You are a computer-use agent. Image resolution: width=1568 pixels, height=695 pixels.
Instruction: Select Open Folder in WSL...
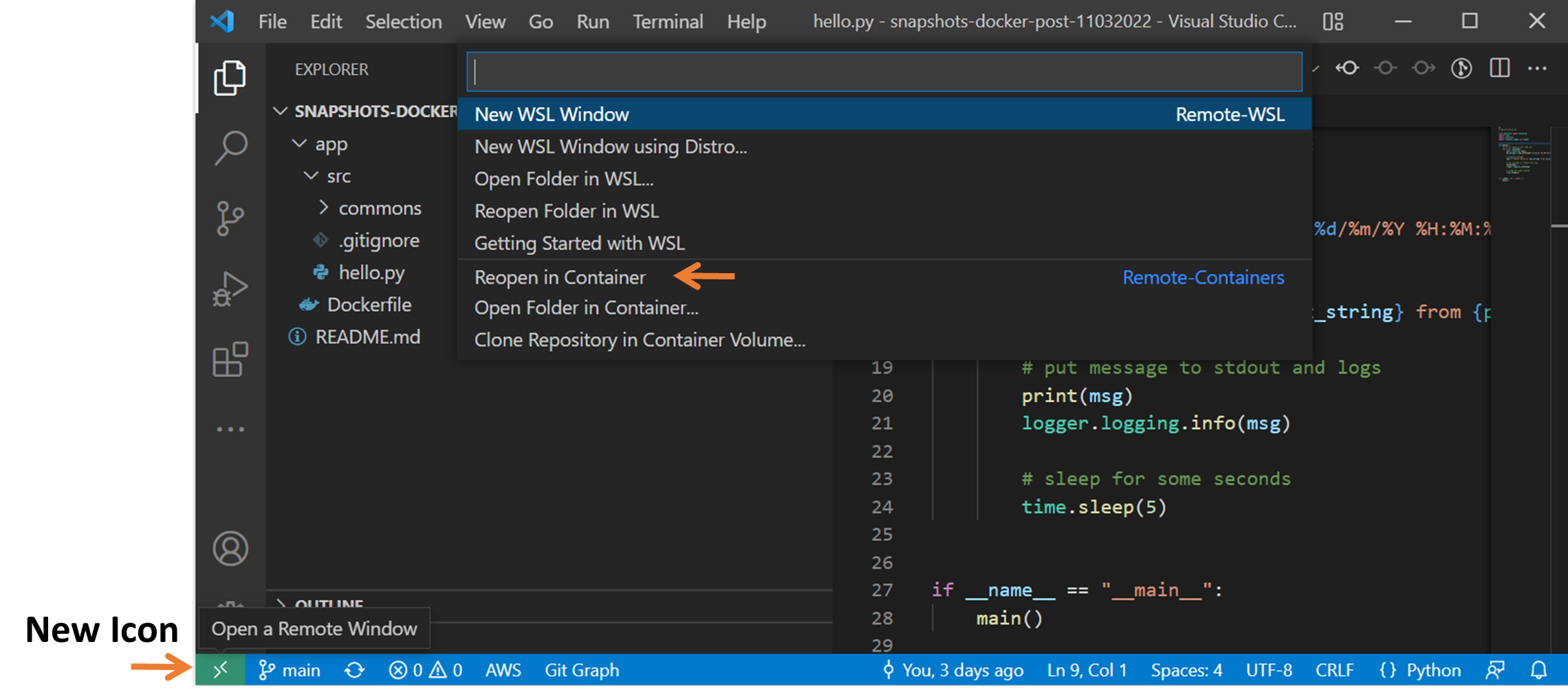pos(884,179)
